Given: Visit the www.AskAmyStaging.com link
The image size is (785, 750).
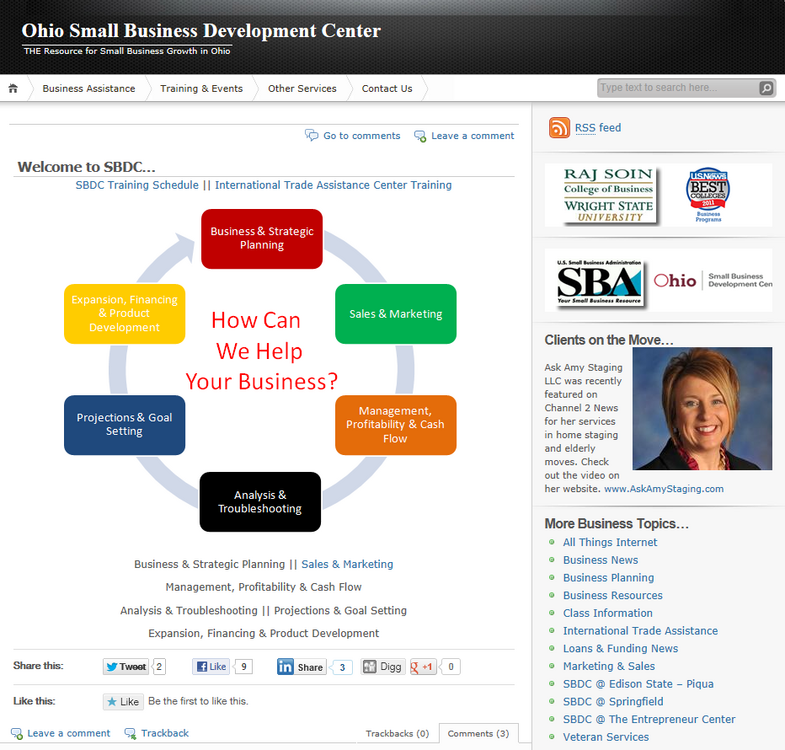Looking at the screenshot, I should (x=664, y=489).
